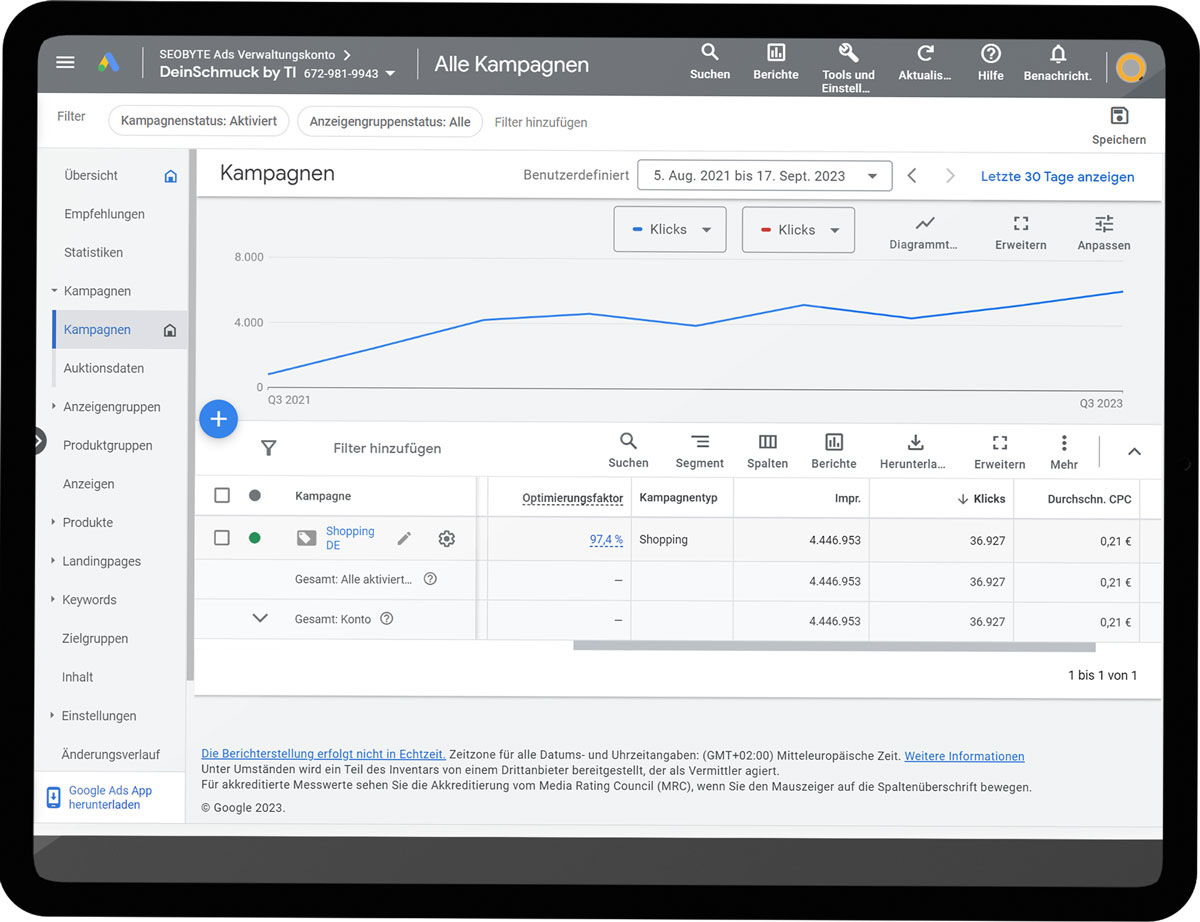This screenshot has width=1200, height=922.
Task: Open the hamburger main menu
Action: 65,62
